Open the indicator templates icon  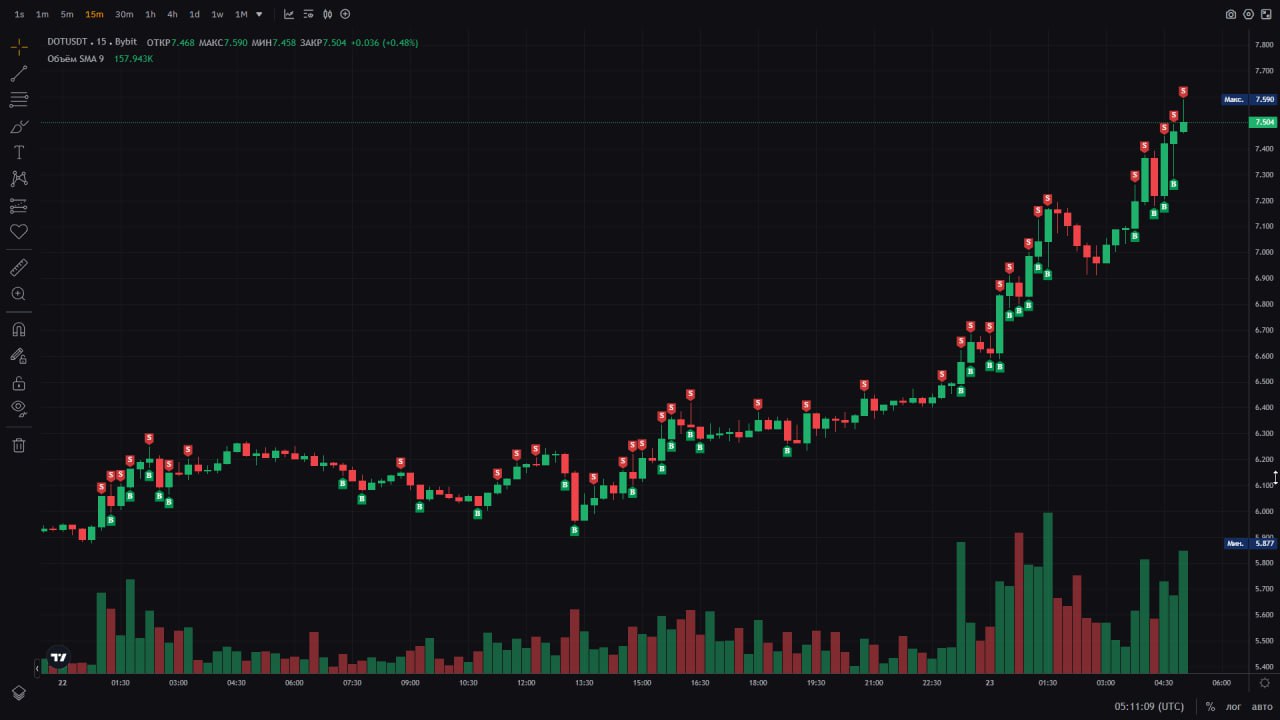click(x=308, y=14)
